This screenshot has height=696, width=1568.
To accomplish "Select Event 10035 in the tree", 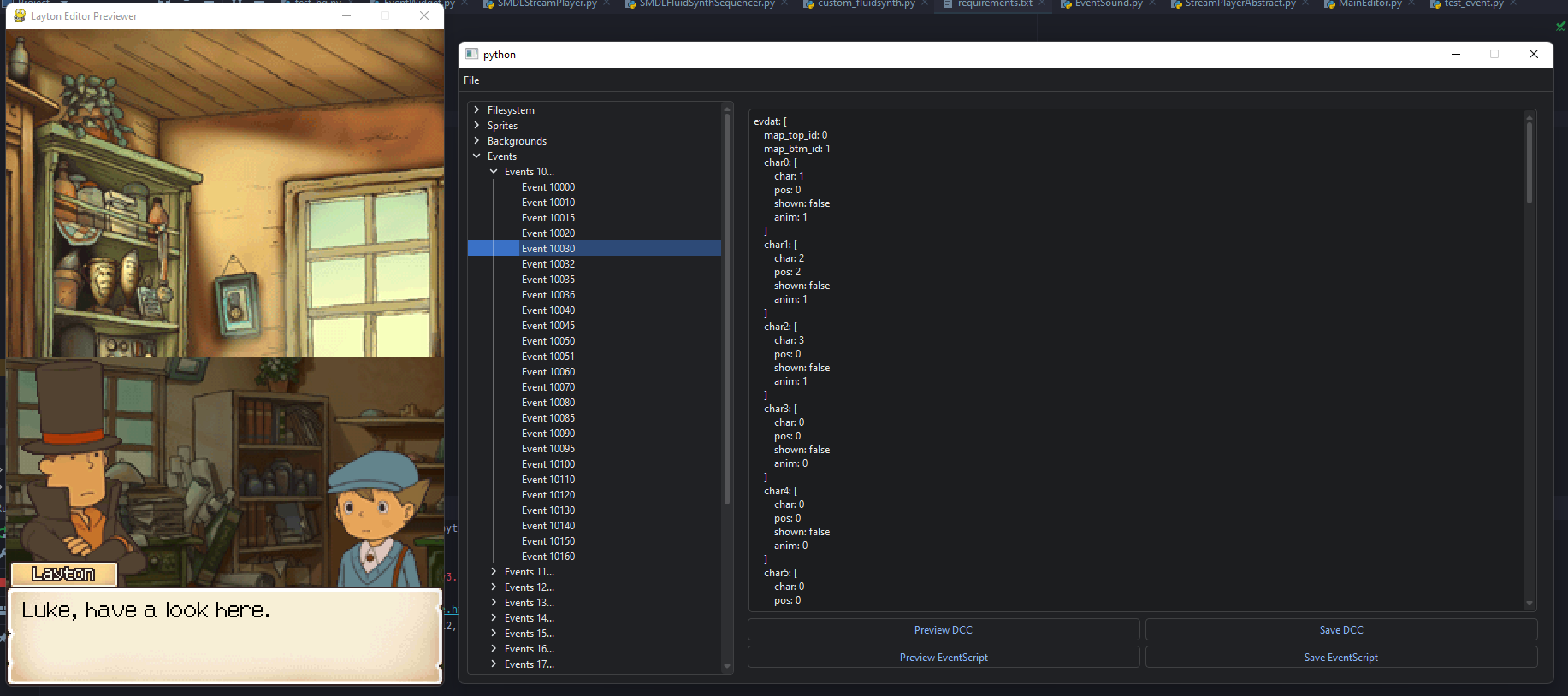I will 548,280.
